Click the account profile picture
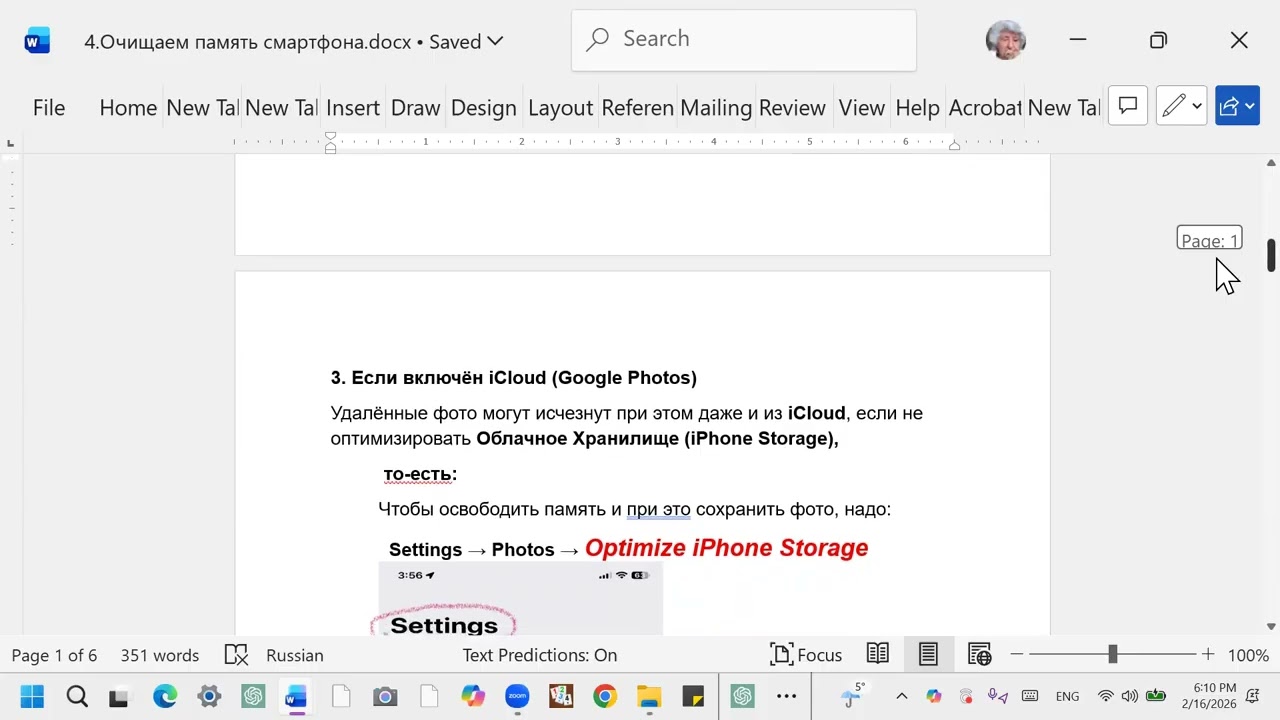1280x720 pixels. (x=1006, y=40)
